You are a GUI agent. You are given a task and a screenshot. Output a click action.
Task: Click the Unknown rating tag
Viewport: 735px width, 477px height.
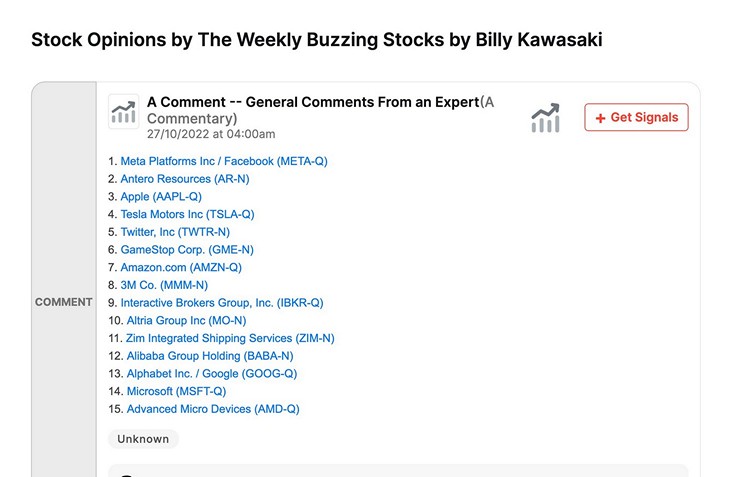click(143, 439)
